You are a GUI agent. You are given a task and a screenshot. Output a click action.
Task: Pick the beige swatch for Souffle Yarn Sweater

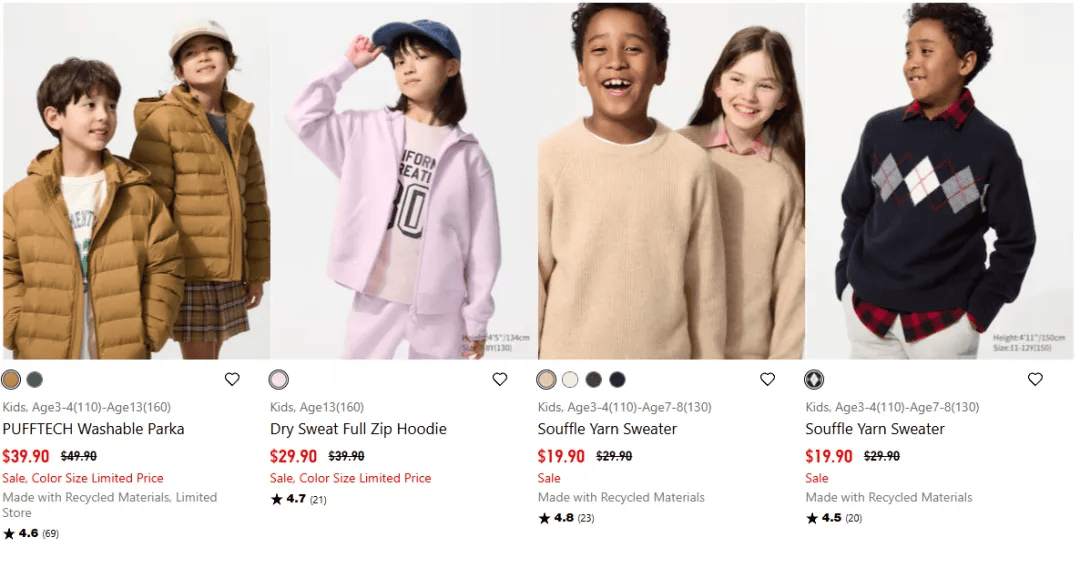tap(546, 380)
